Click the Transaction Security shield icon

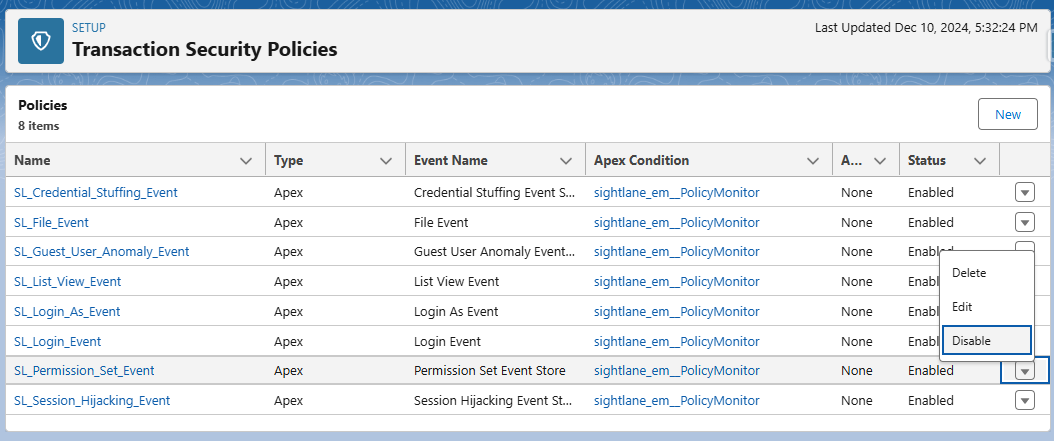tap(41, 41)
